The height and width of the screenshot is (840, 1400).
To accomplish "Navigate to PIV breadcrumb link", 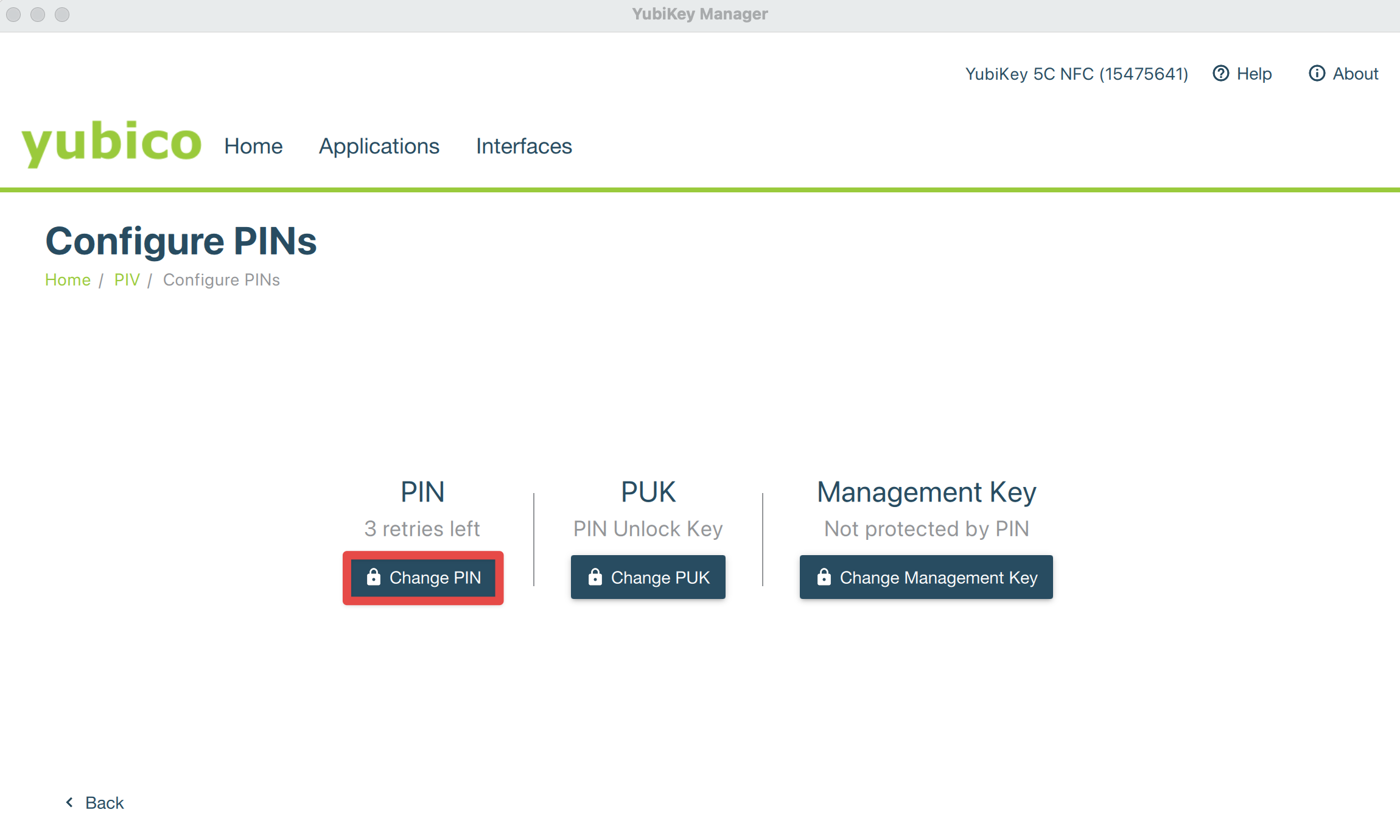I will pos(127,280).
